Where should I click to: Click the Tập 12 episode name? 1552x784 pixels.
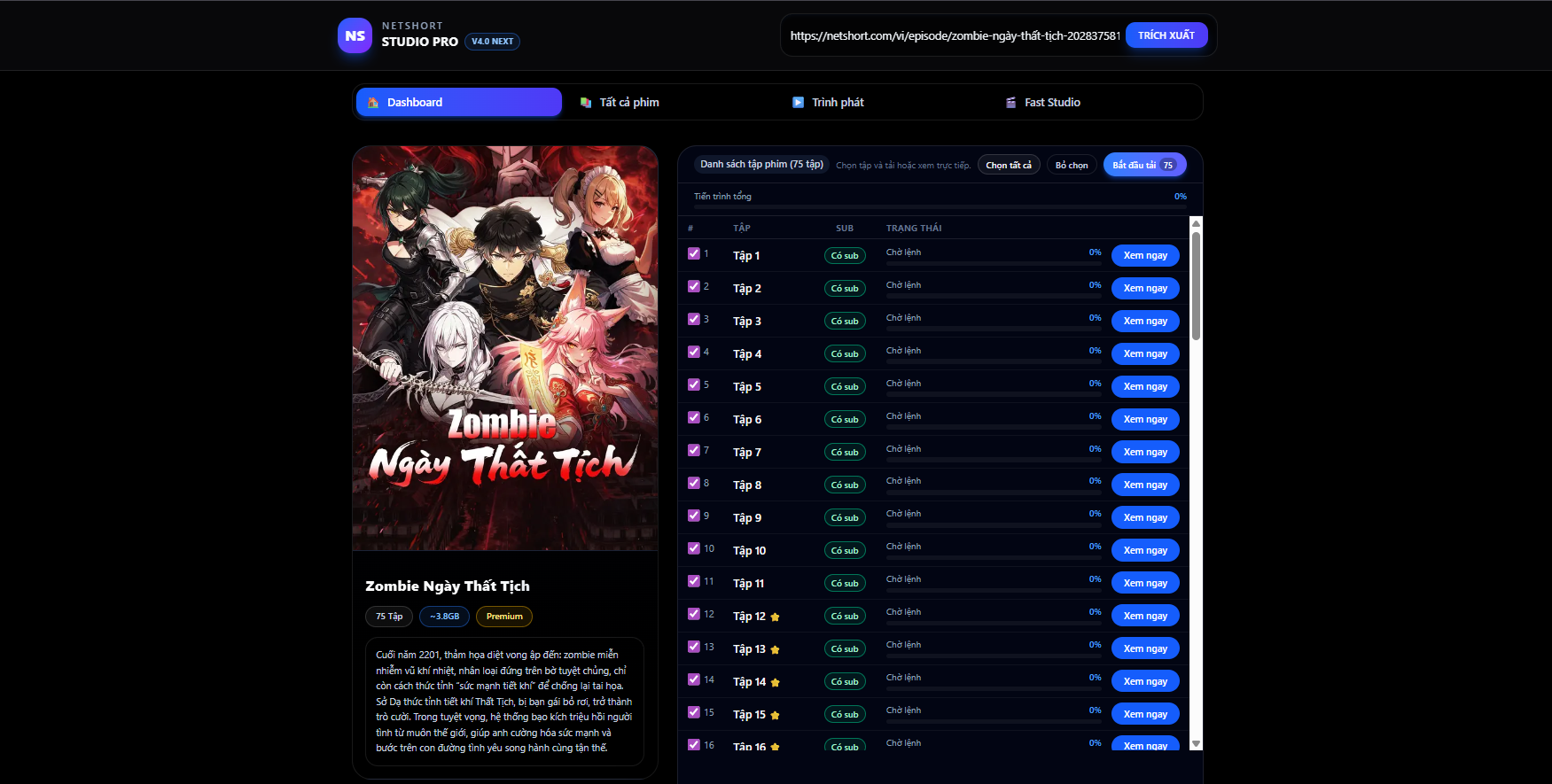click(749, 617)
